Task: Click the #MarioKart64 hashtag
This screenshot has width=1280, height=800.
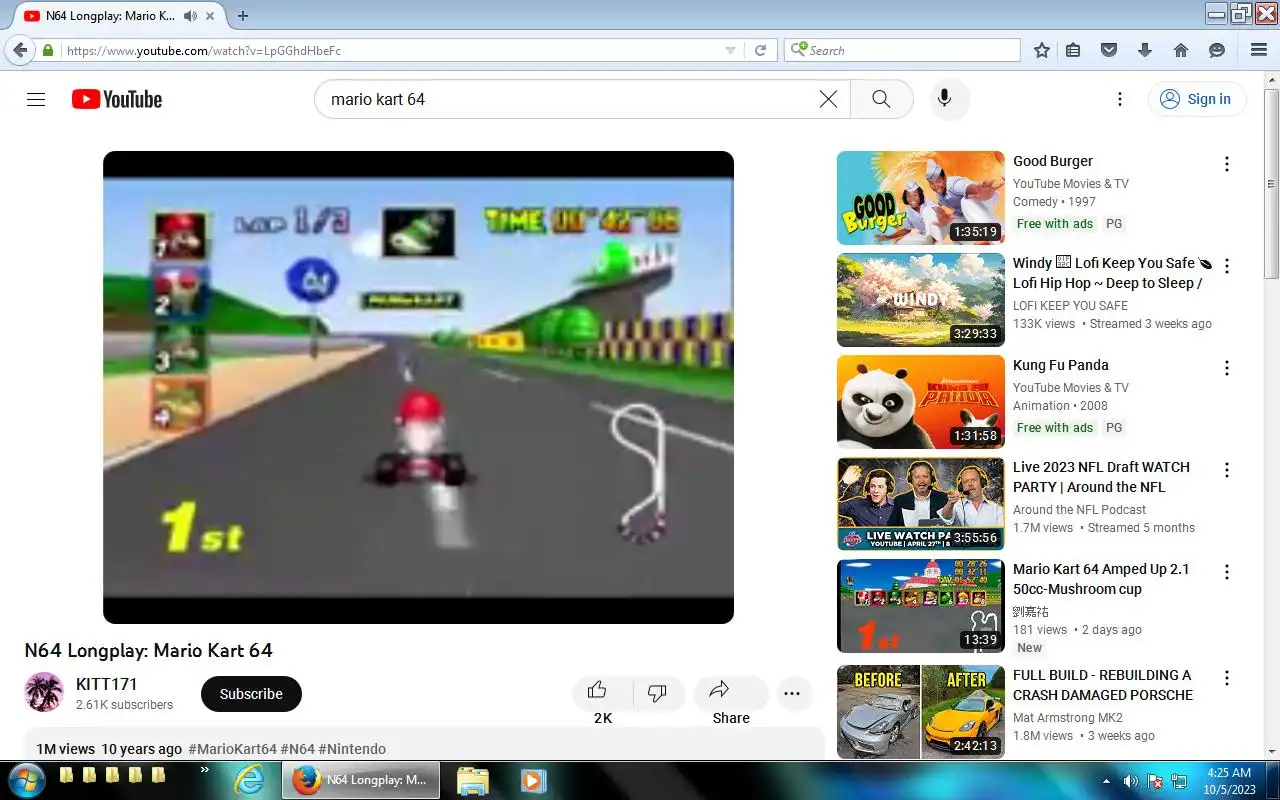Action: pos(232,749)
